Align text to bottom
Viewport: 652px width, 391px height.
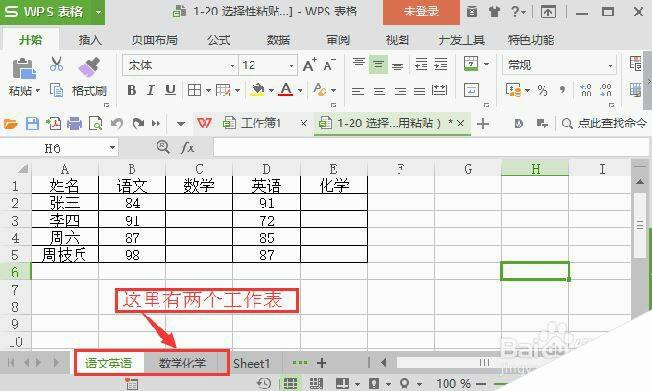pos(398,65)
